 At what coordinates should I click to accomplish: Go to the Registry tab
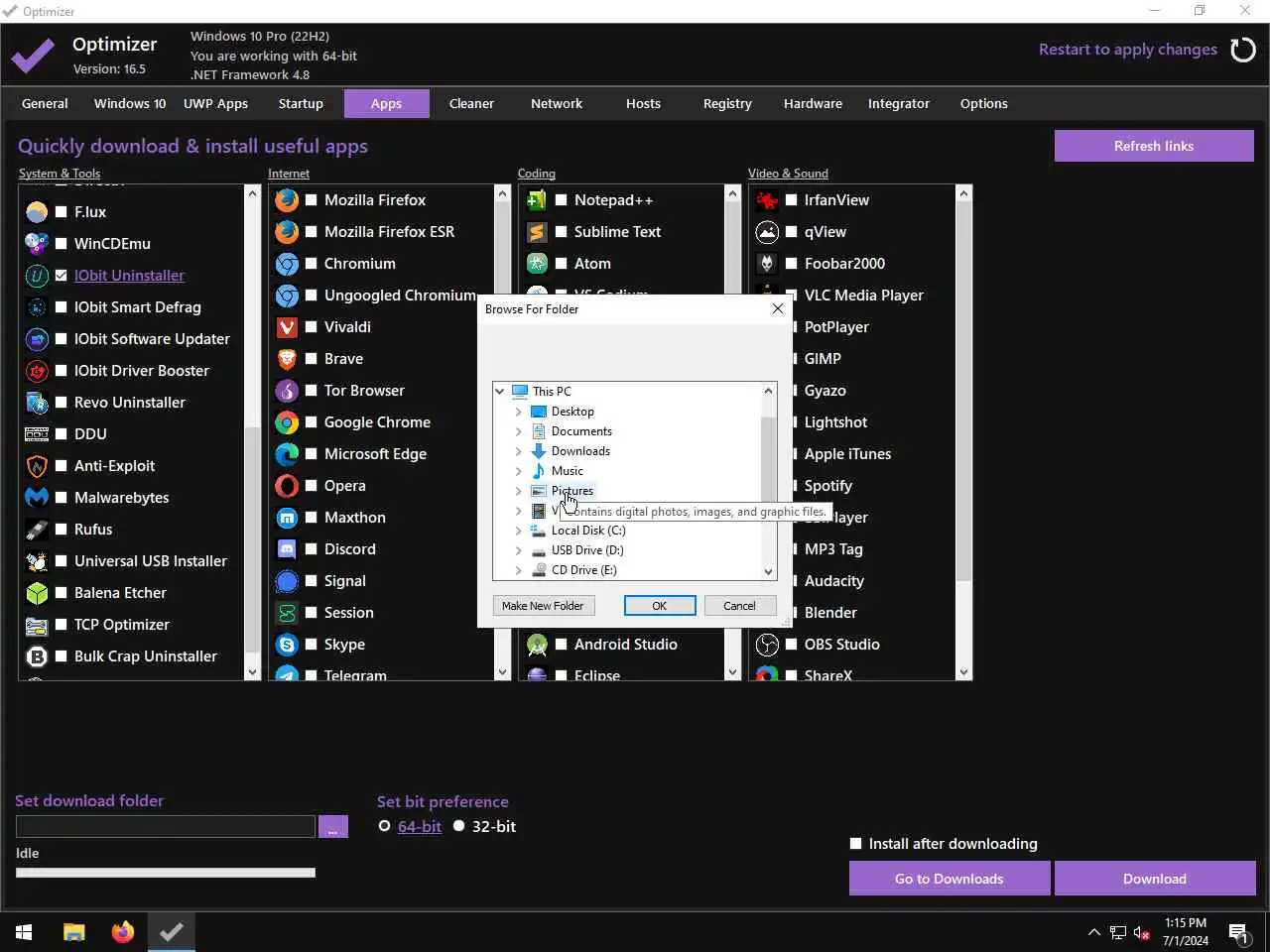(x=727, y=103)
